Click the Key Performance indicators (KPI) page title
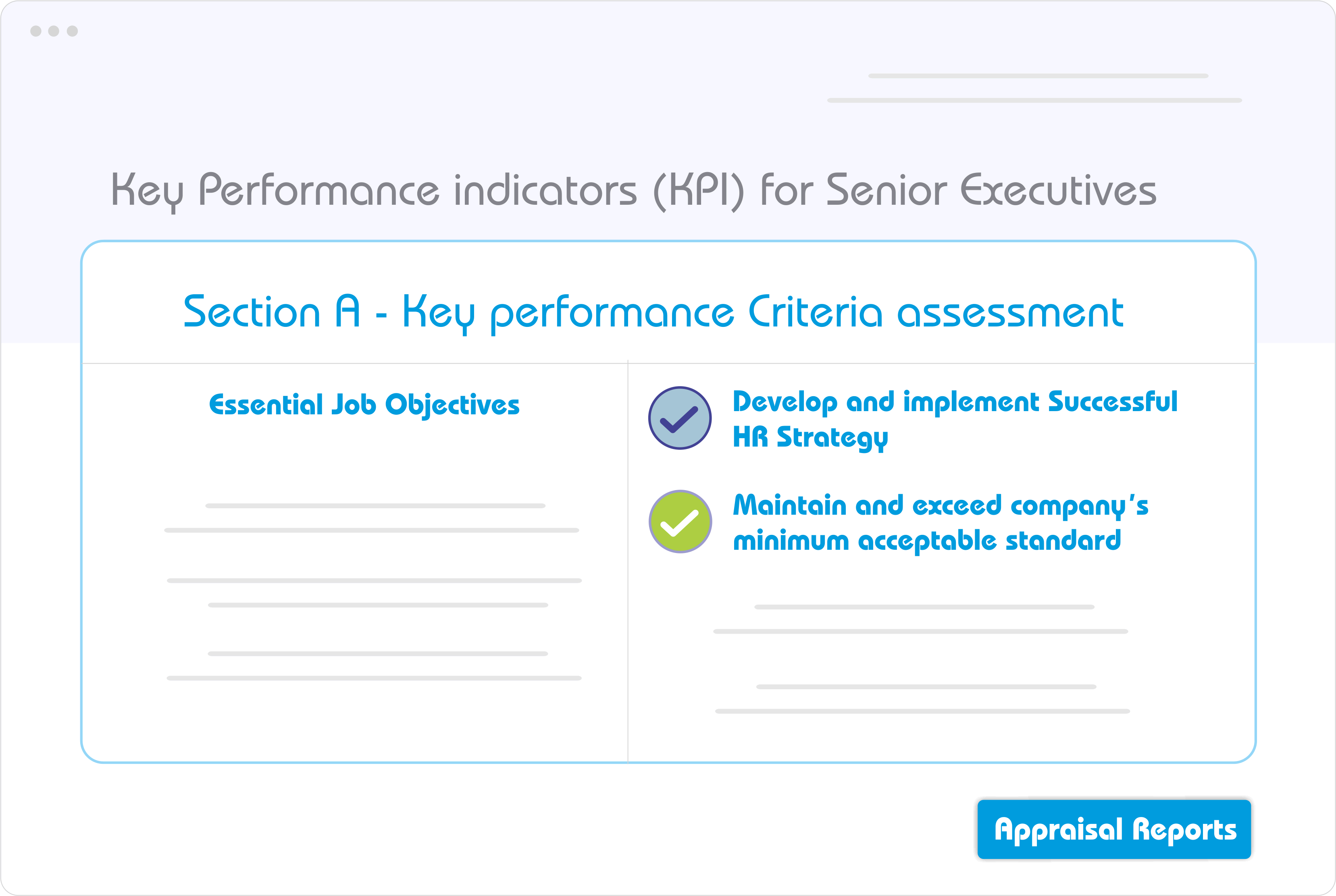Screen dimensions: 1336x896 634,191
